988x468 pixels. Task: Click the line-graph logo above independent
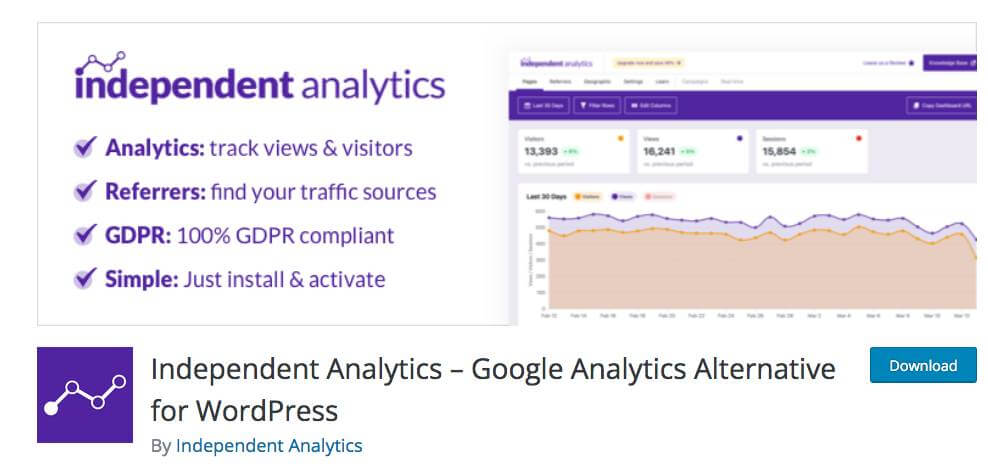tap(100, 63)
